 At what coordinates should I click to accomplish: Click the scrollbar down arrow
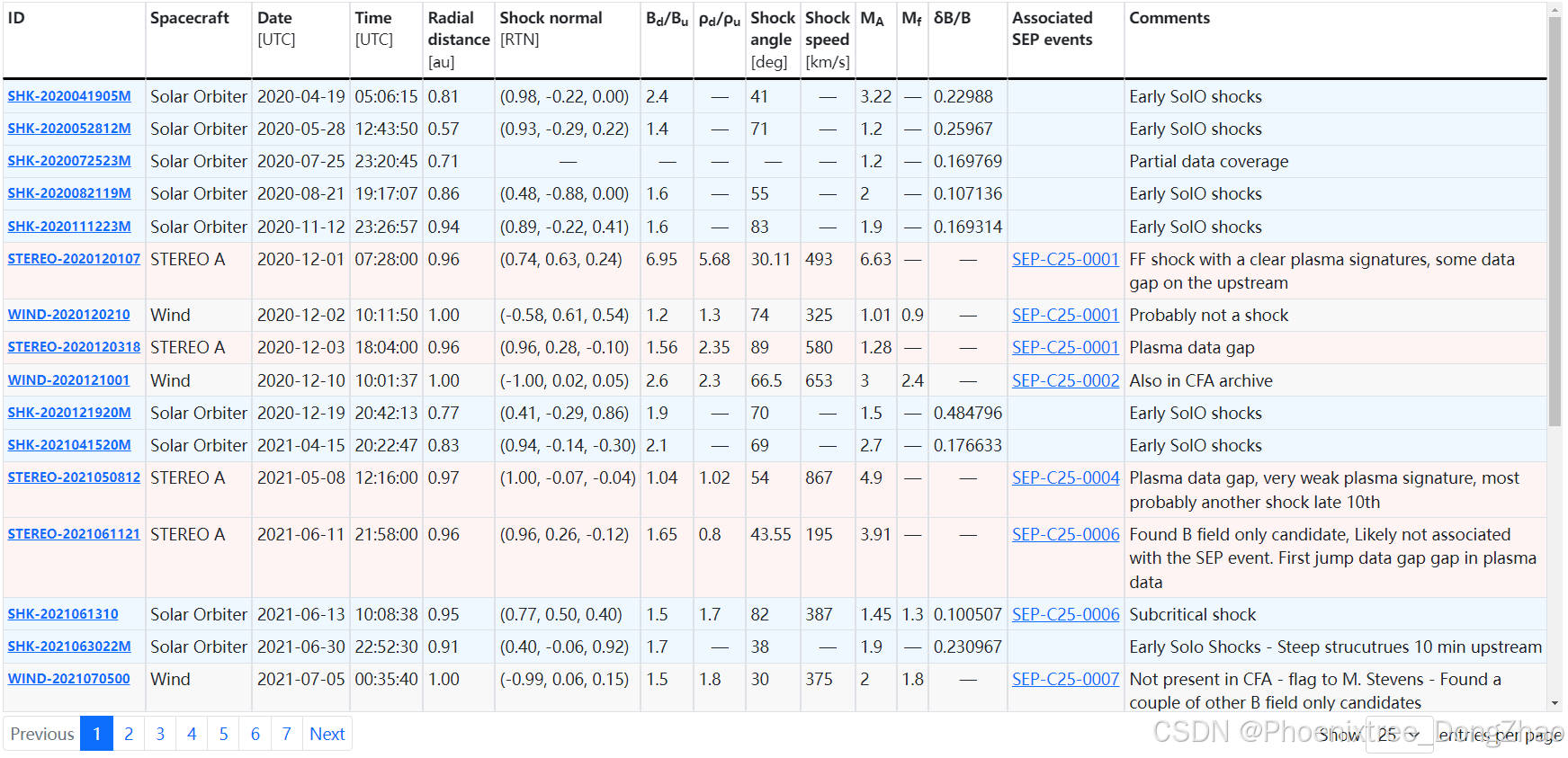1555,703
